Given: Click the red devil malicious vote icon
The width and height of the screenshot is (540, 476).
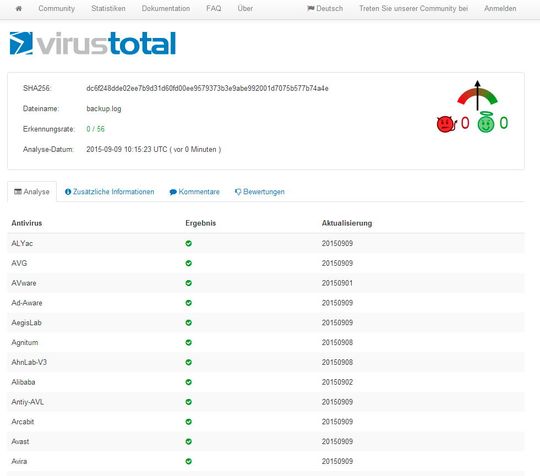Looking at the screenshot, I should coord(446,124).
